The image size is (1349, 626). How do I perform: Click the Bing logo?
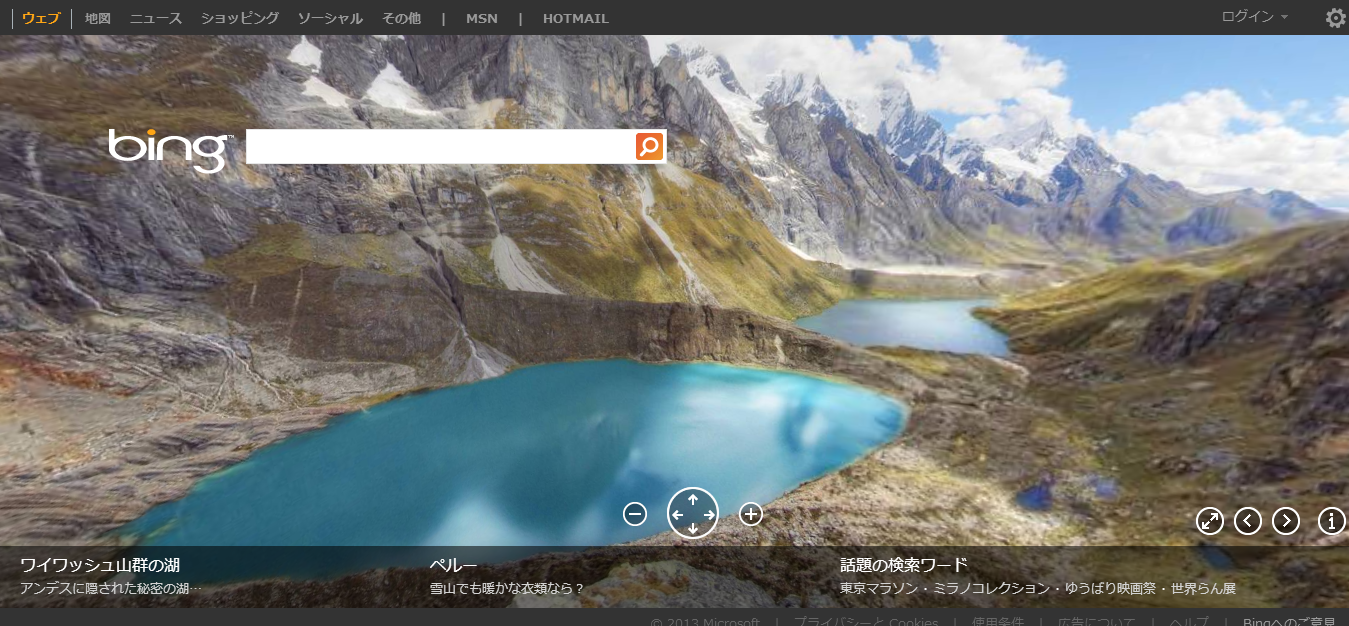(170, 149)
